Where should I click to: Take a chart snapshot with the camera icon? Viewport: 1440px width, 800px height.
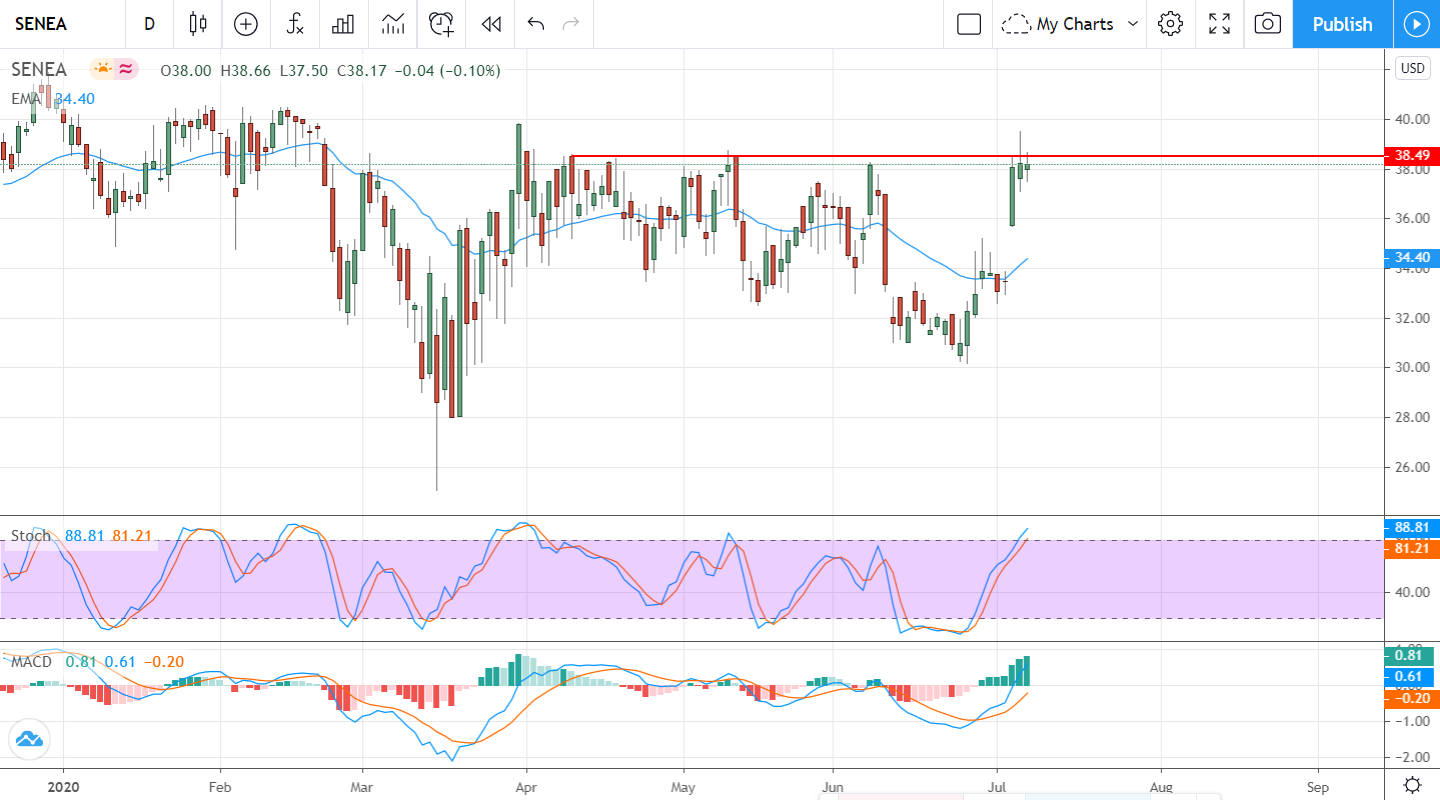(1267, 24)
